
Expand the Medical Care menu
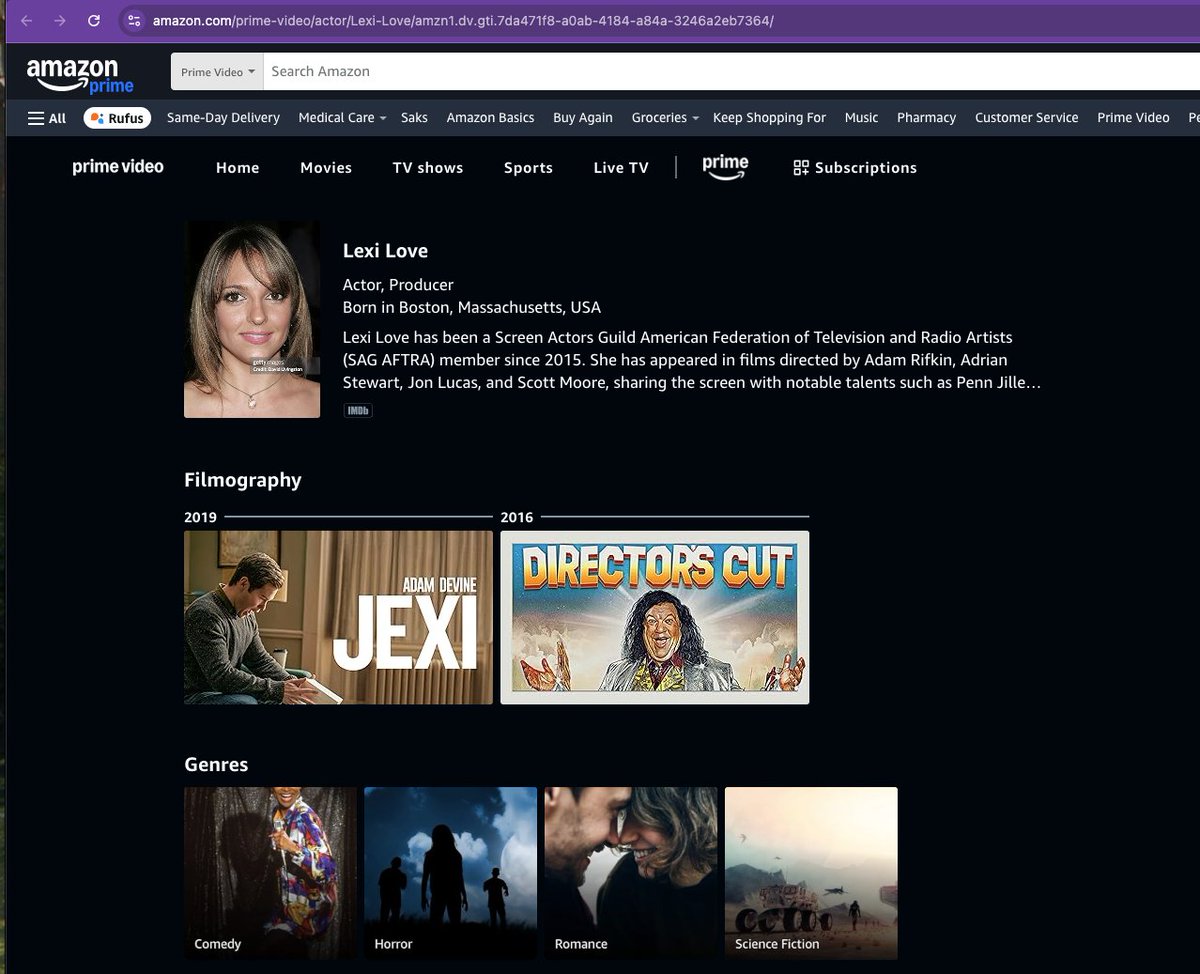point(342,118)
